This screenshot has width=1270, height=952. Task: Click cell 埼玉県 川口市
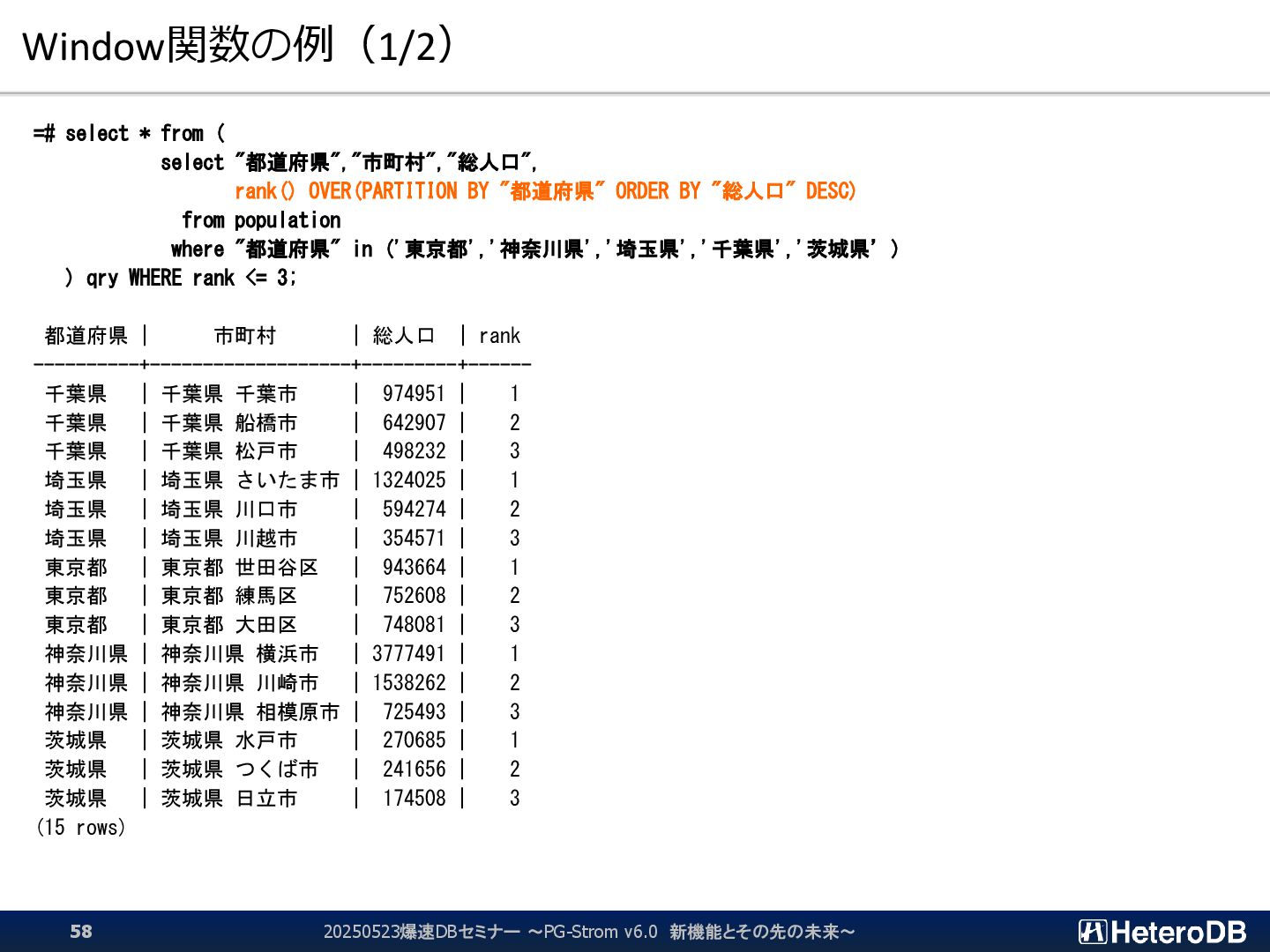(229, 509)
